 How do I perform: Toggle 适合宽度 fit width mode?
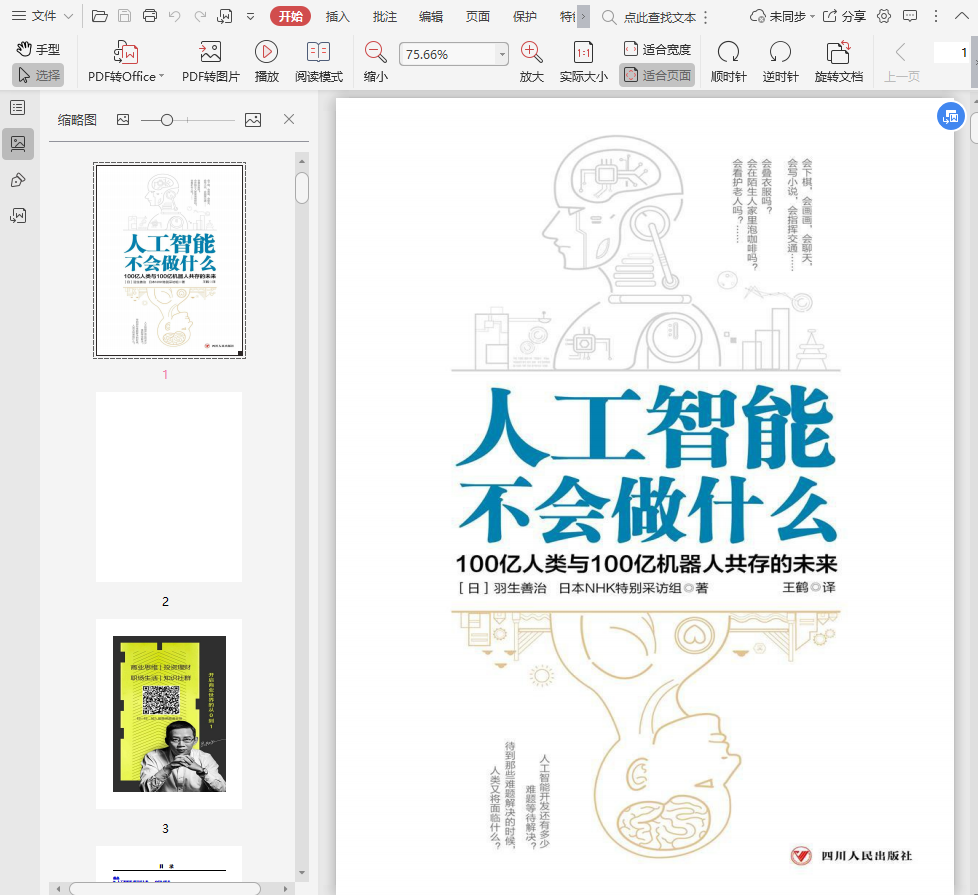(657, 49)
